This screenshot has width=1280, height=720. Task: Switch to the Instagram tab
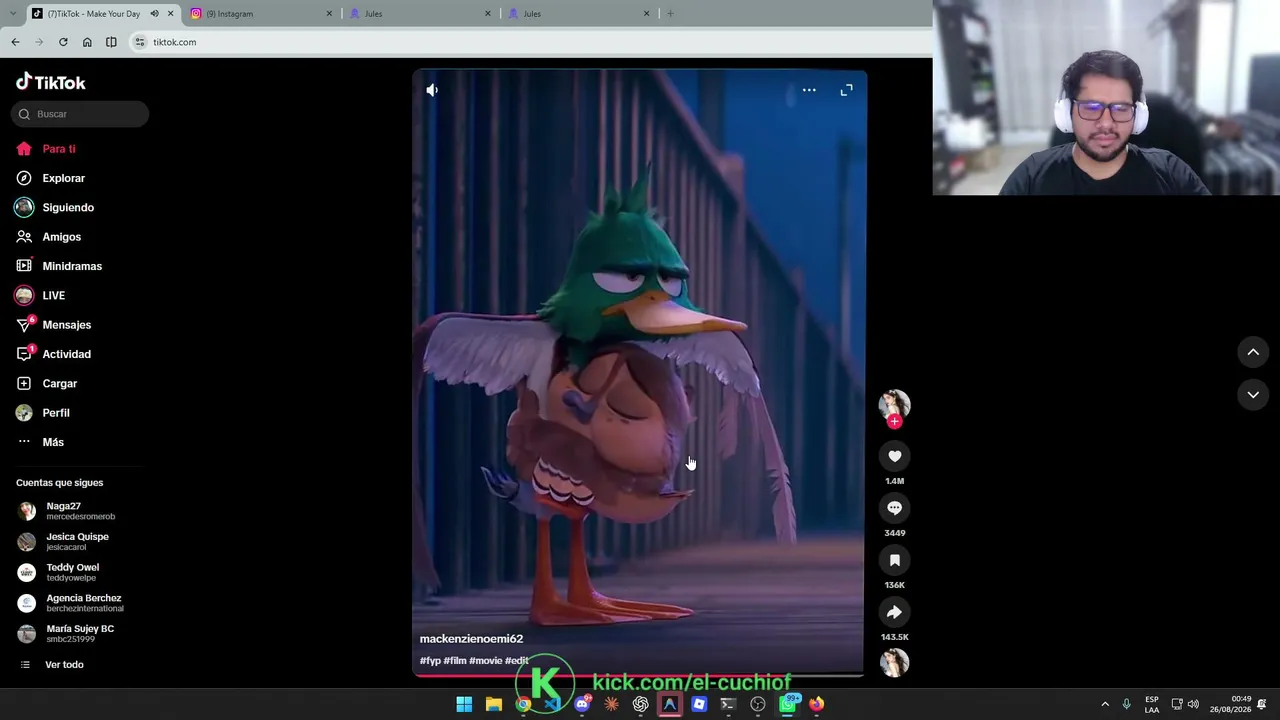click(262, 14)
